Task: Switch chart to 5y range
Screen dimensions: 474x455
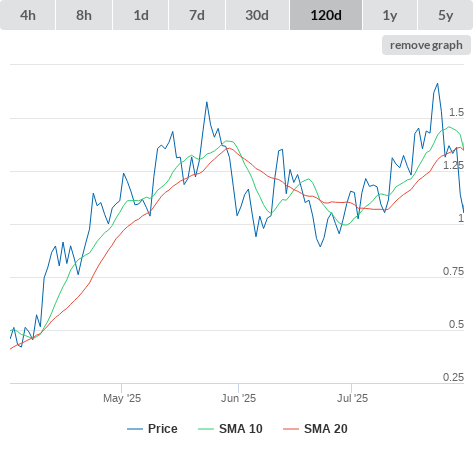Action: (x=446, y=15)
